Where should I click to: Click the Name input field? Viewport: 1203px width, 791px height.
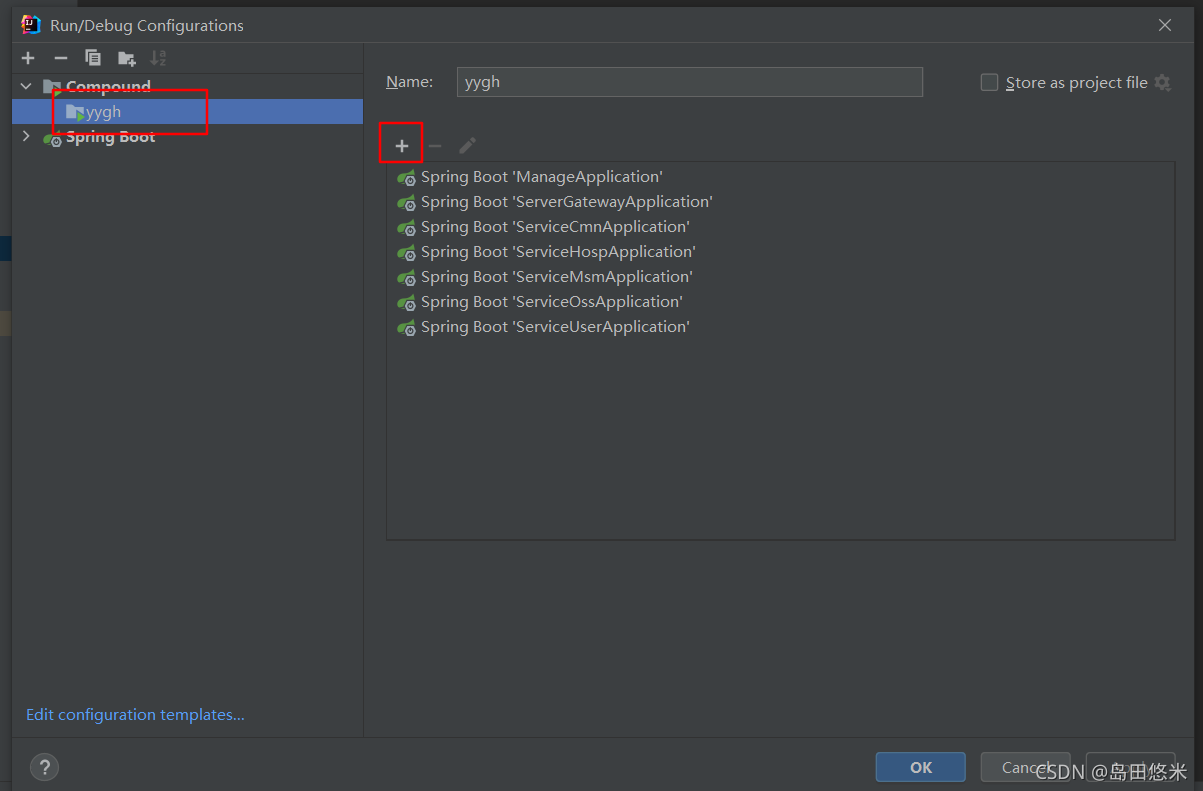(x=690, y=82)
